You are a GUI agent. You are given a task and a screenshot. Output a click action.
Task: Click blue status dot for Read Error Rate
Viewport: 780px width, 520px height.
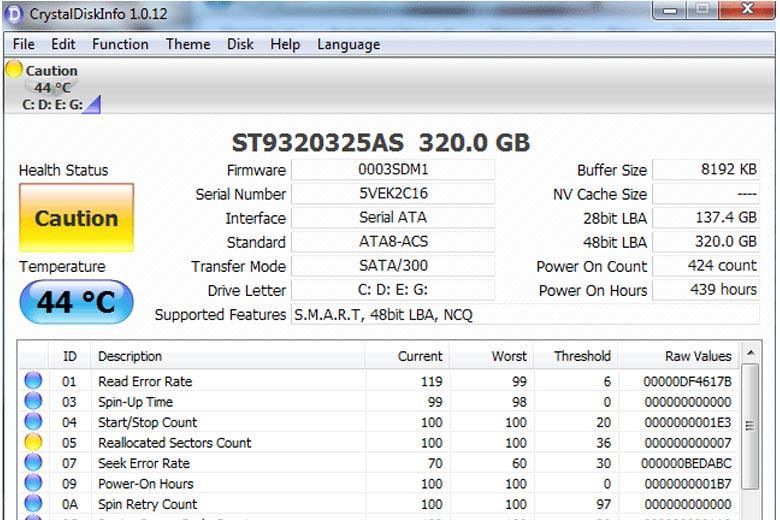[x=33, y=381]
